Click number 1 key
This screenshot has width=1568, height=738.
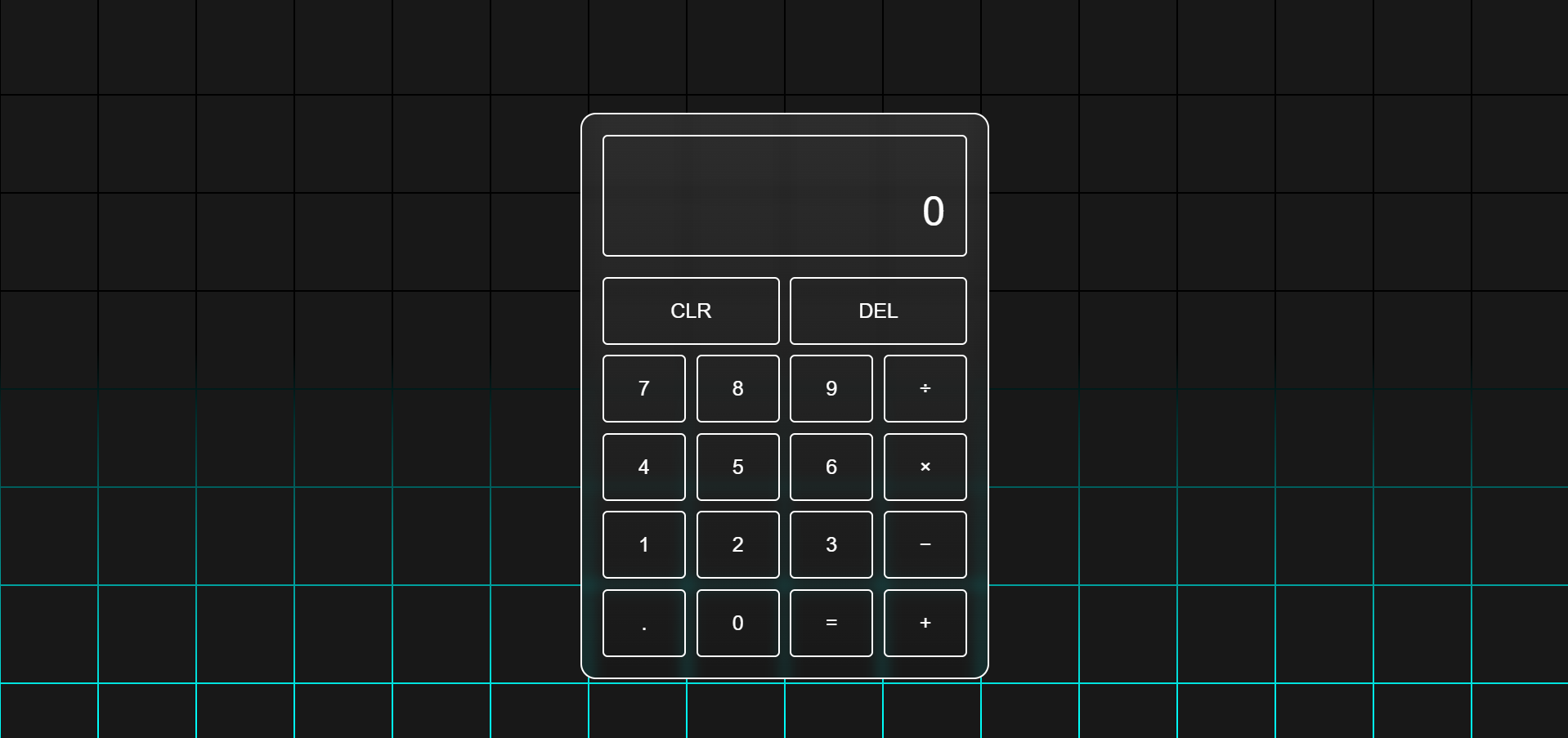[644, 544]
